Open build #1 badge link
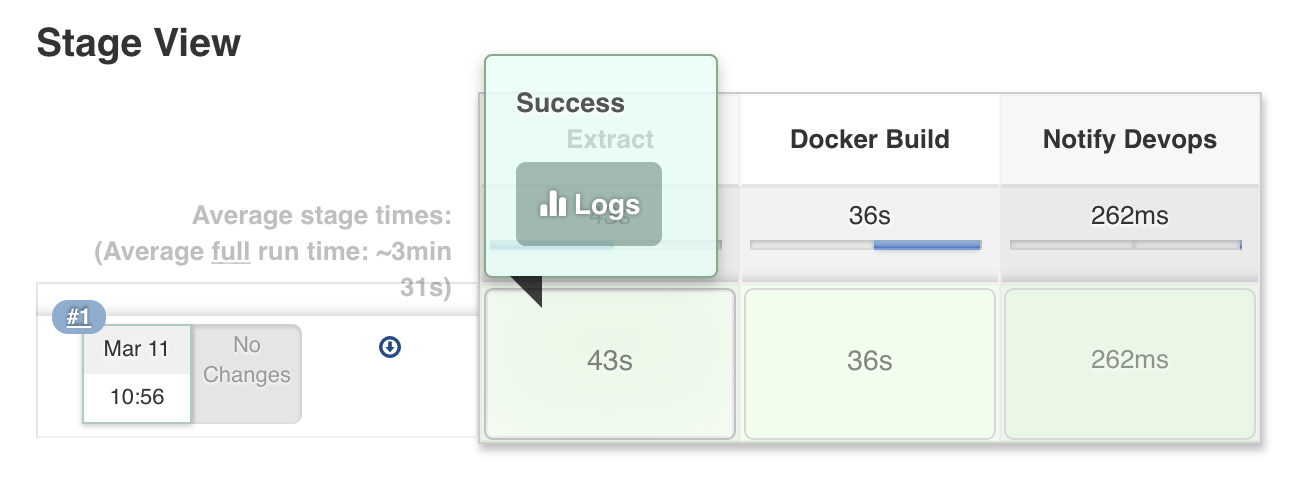 [x=78, y=318]
